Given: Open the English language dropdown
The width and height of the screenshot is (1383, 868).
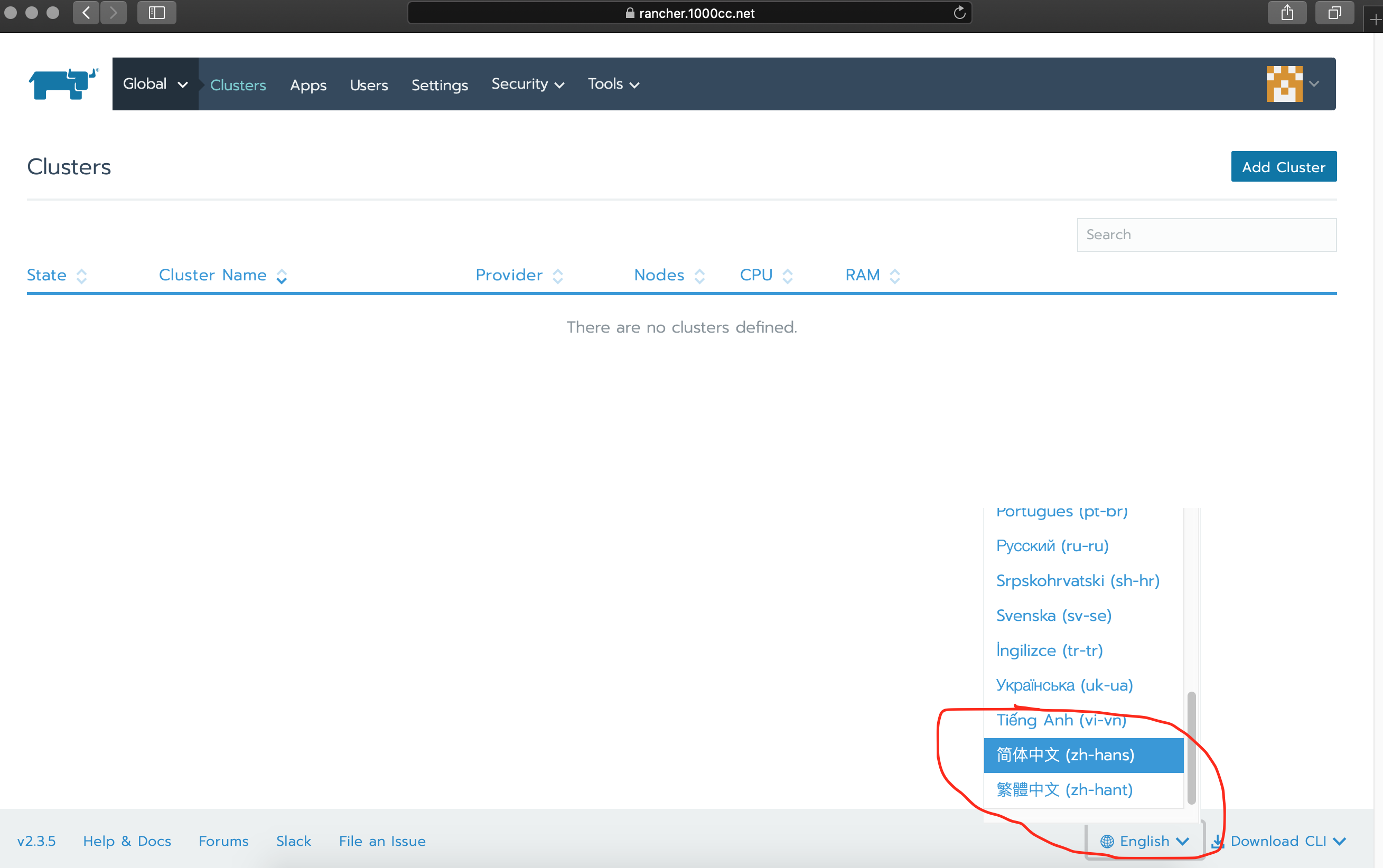Looking at the screenshot, I should [x=1144, y=841].
